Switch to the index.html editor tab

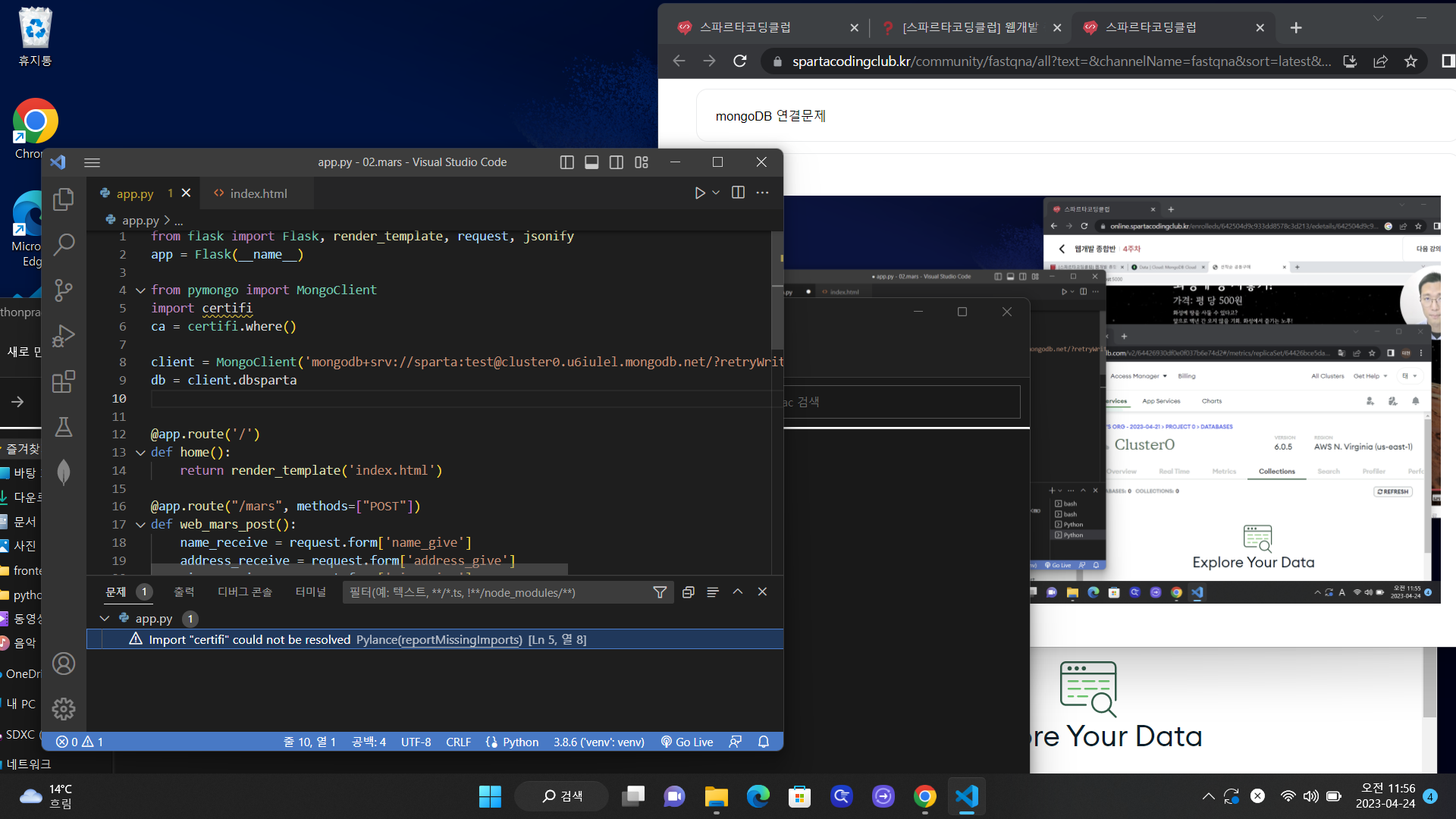(x=258, y=193)
